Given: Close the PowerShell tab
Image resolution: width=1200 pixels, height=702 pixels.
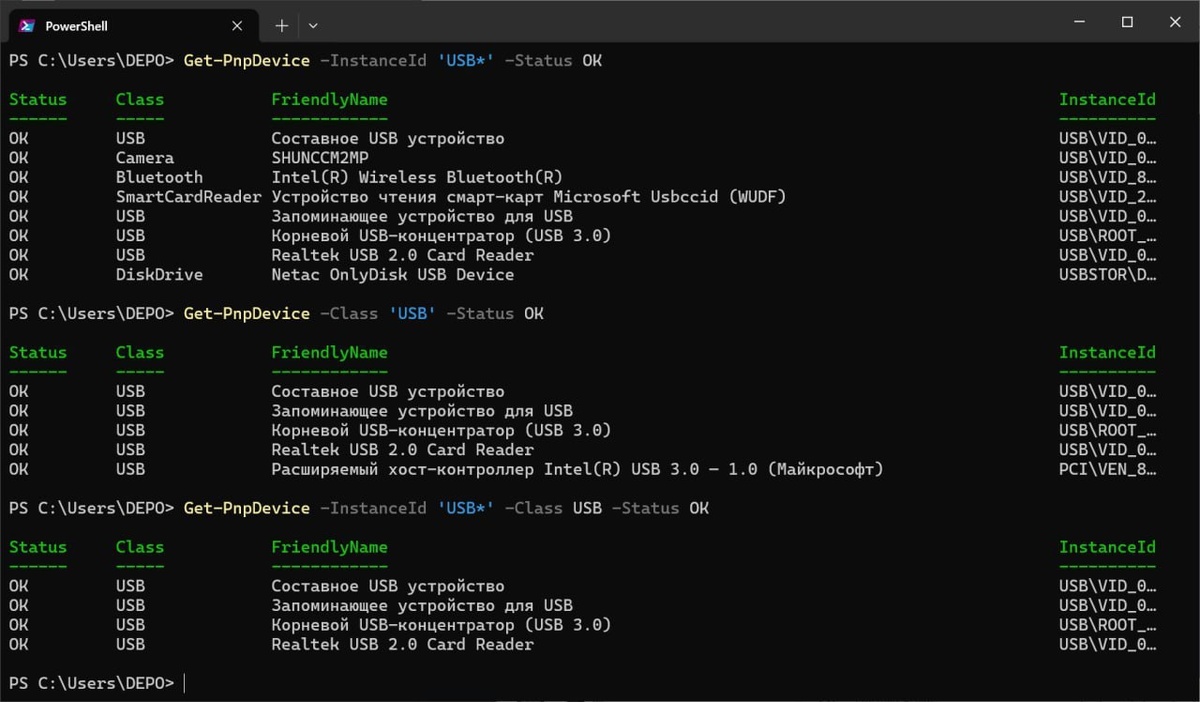Looking at the screenshot, I should point(238,26).
